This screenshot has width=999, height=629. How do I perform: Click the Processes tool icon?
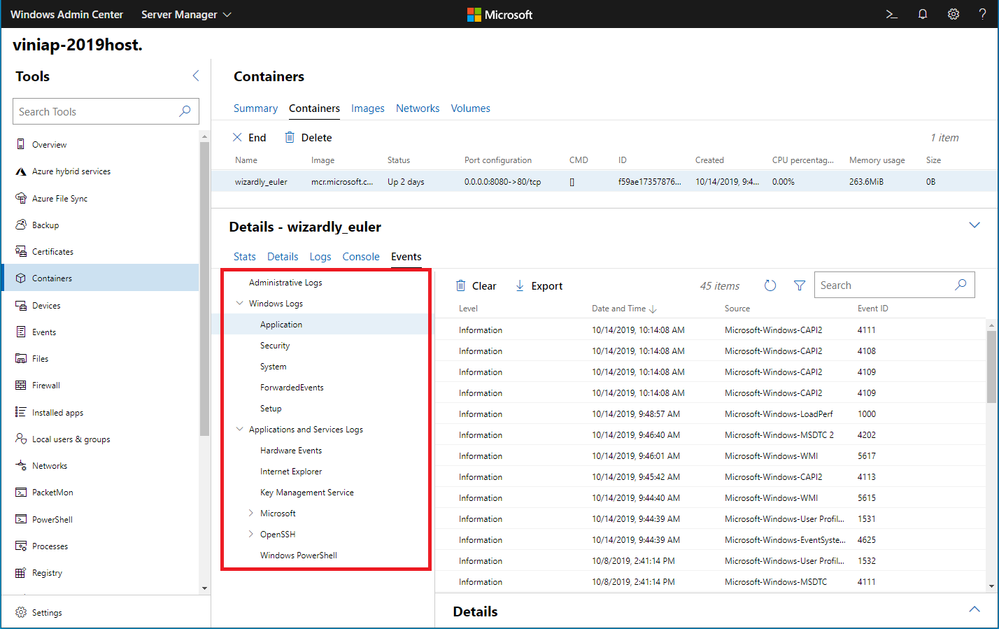pyautogui.click(x=20, y=546)
